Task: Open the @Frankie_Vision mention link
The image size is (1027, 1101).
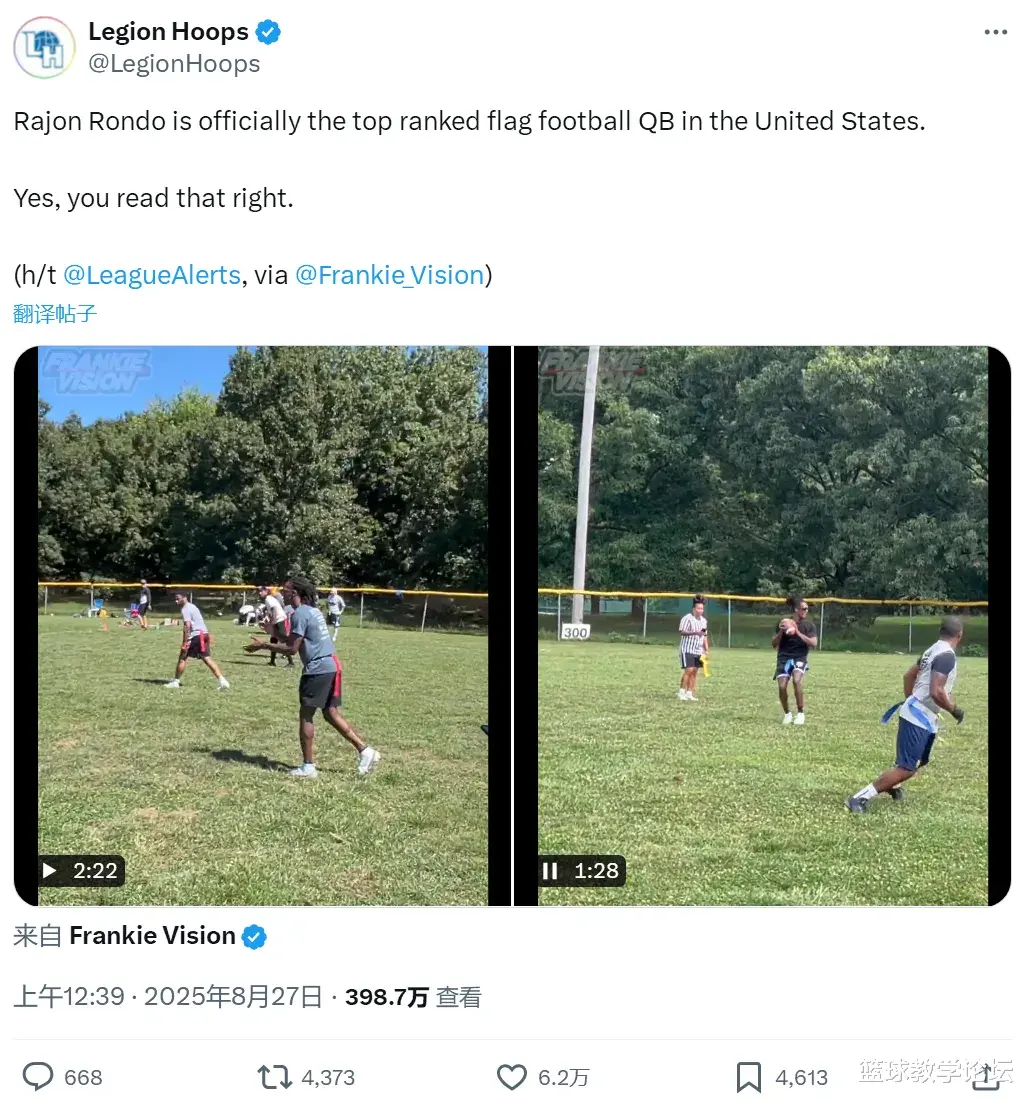Action: [x=389, y=275]
